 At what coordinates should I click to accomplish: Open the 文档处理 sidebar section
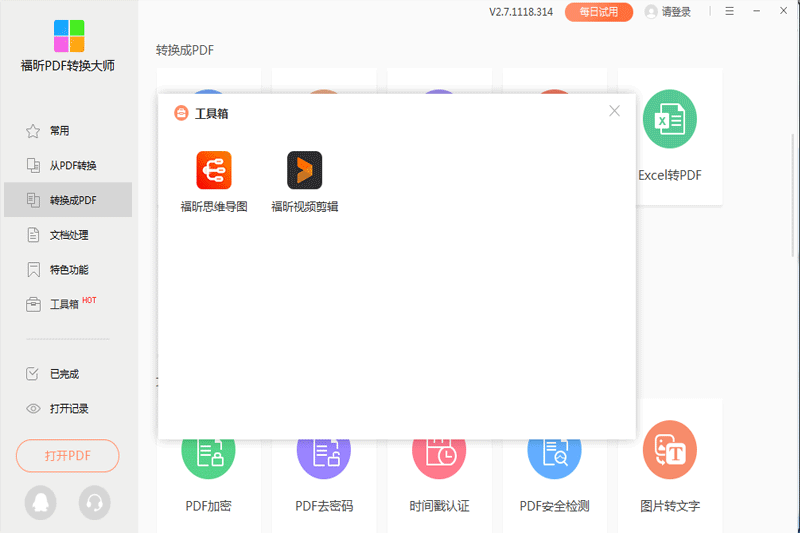coord(68,235)
